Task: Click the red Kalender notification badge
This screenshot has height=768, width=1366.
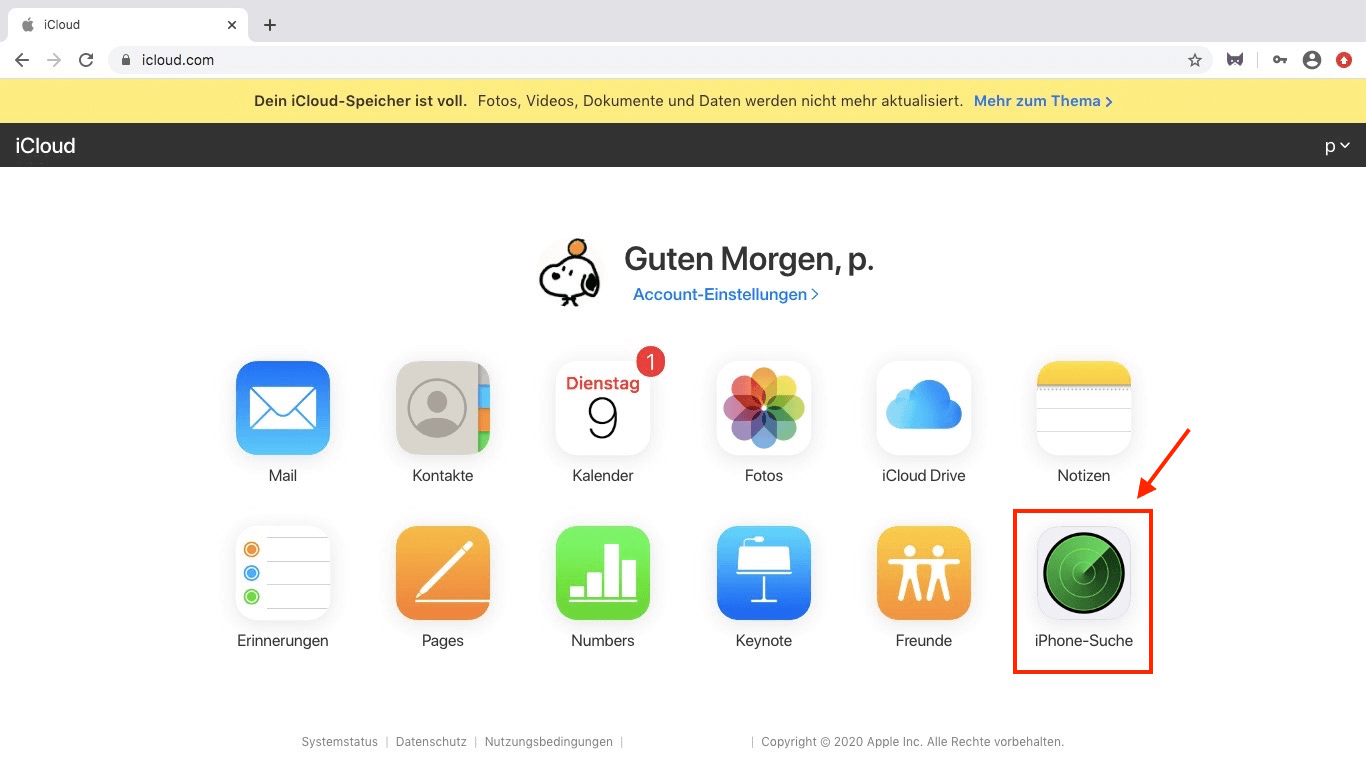Action: click(x=650, y=361)
